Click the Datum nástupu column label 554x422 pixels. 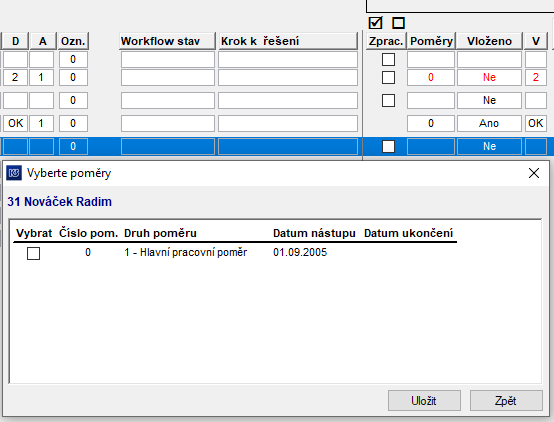314,233
